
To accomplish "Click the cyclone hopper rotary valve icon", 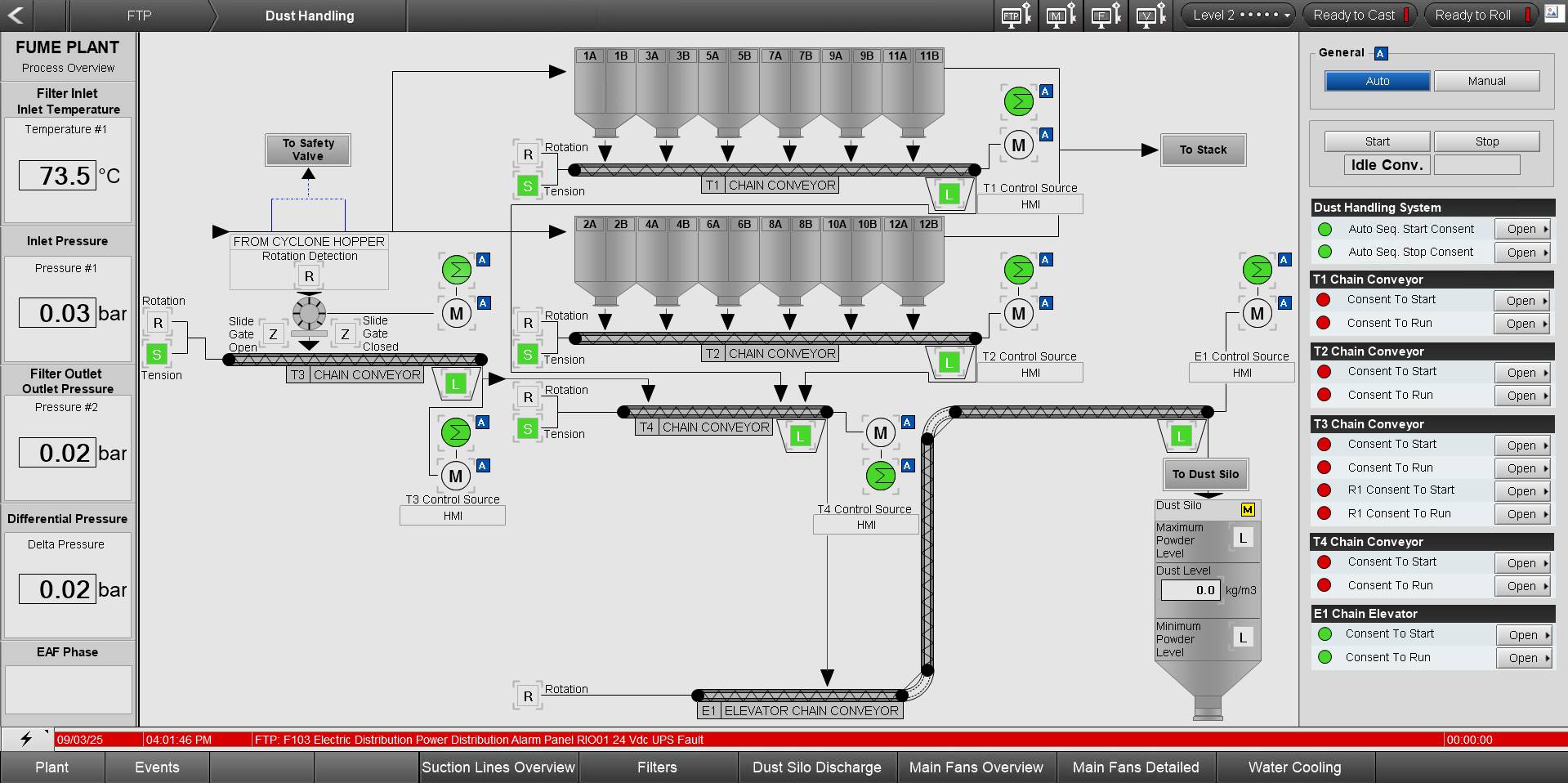I will click(x=309, y=313).
